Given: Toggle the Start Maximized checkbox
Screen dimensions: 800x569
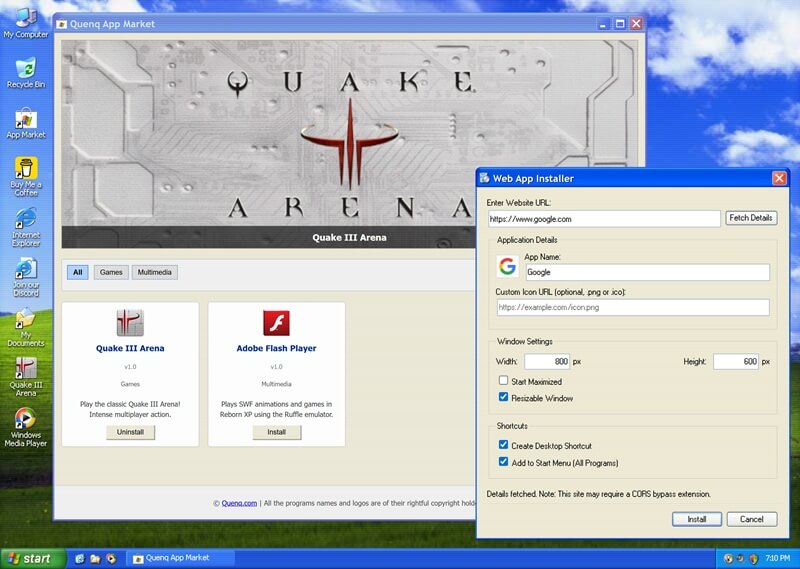Looking at the screenshot, I should pyautogui.click(x=503, y=380).
